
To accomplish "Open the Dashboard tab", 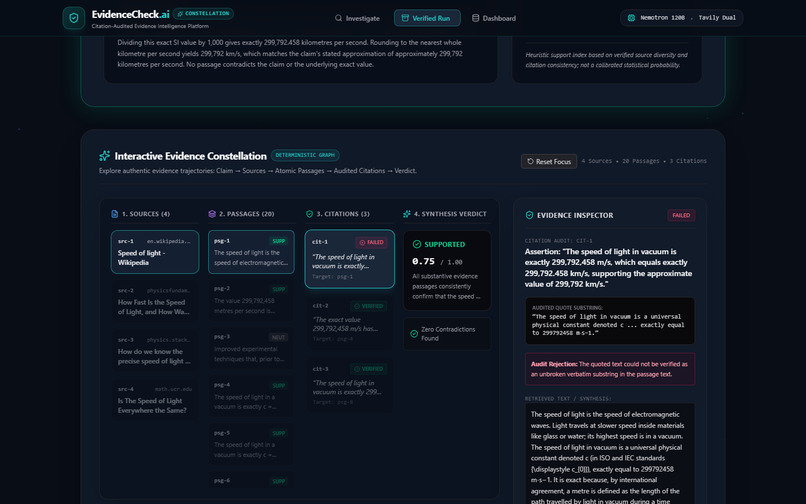I will pos(493,18).
